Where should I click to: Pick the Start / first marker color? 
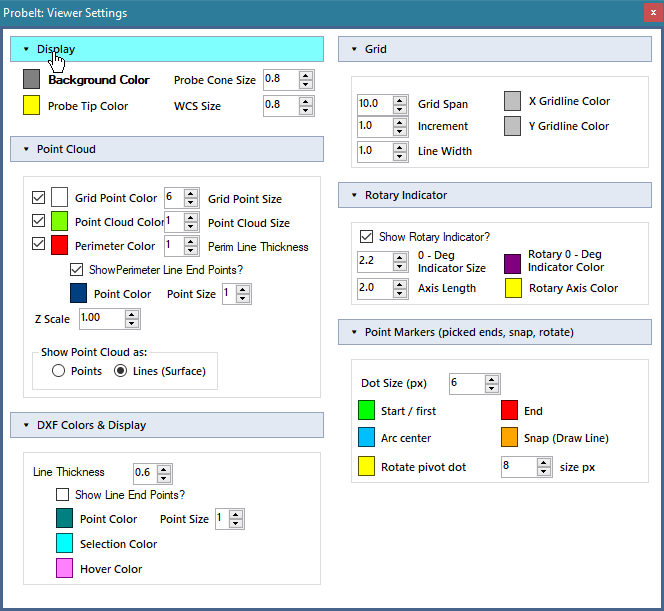pyautogui.click(x=366, y=410)
